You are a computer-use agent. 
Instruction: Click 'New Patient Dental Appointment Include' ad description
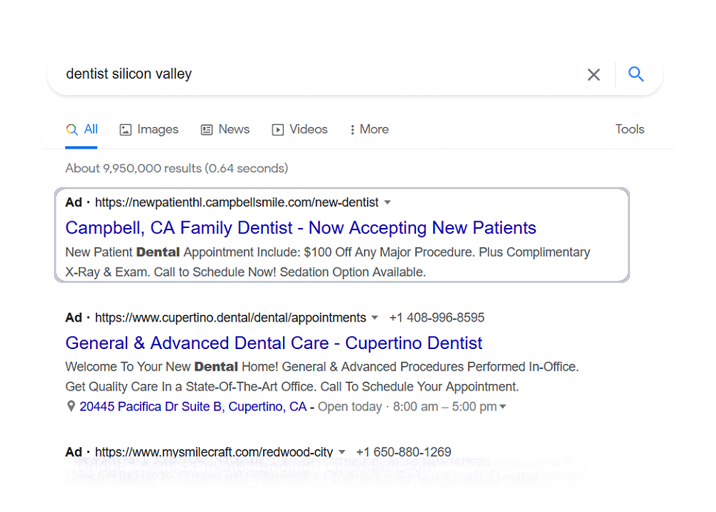pyautogui.click(x=327, y=262)
